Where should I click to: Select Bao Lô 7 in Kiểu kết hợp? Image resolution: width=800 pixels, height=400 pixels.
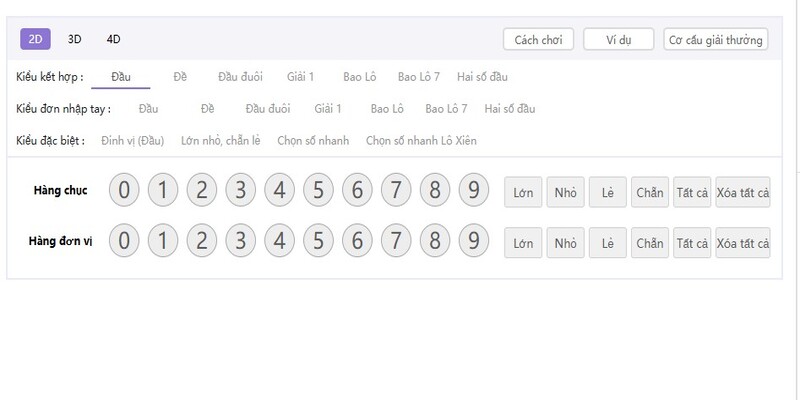tap(418, 76)
